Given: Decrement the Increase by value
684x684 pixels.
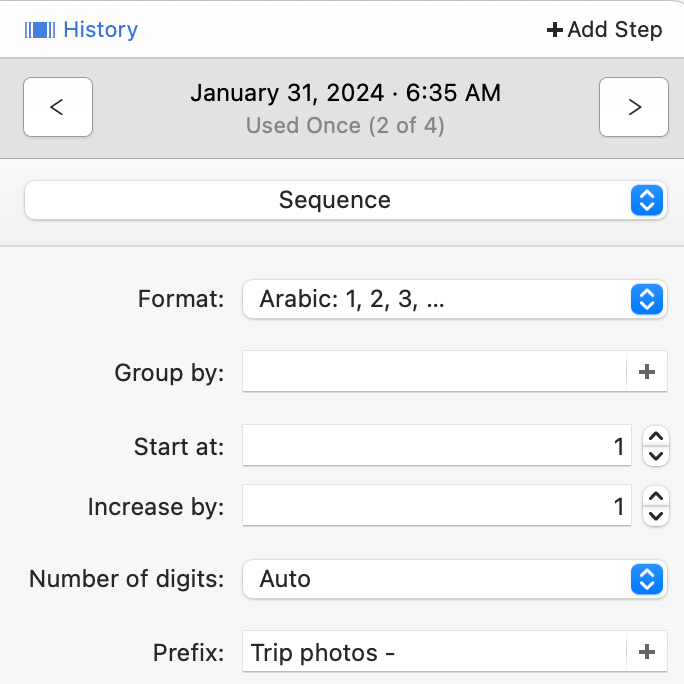Looking at the screenshot, I should pyautogui.click(x=655, y=517).
